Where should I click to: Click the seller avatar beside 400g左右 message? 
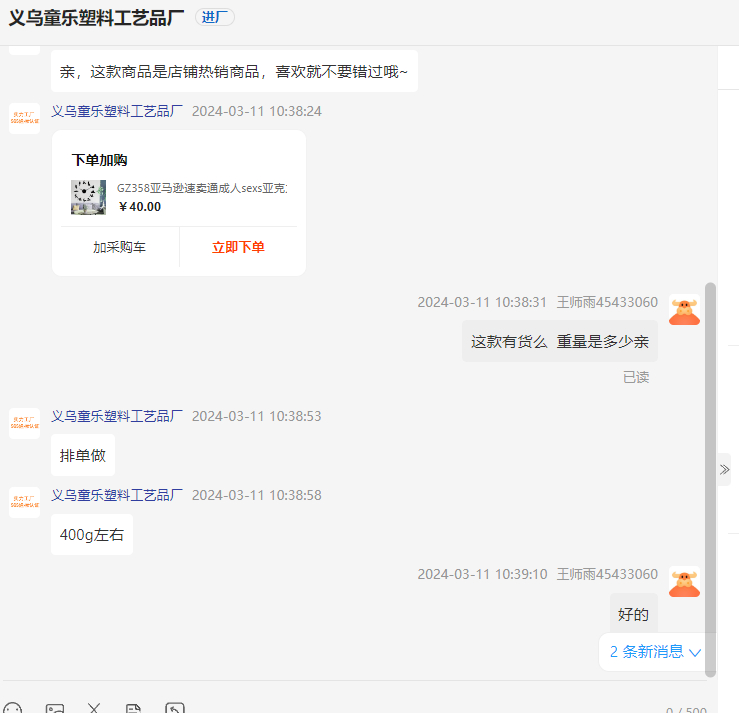click(24, 502)
